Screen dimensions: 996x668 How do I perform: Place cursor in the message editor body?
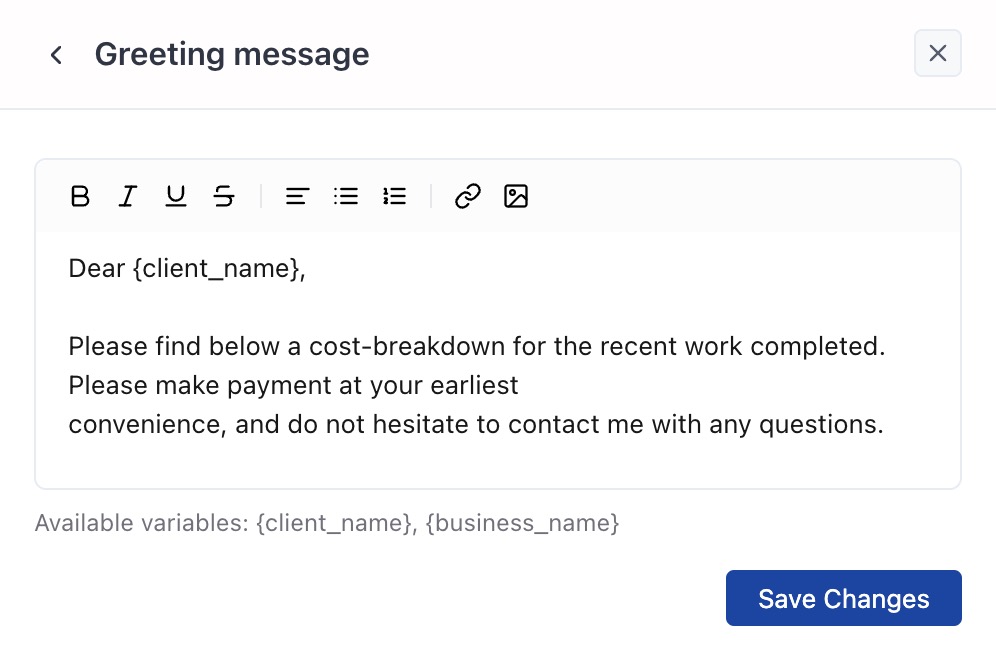click(x=498, y=360)
